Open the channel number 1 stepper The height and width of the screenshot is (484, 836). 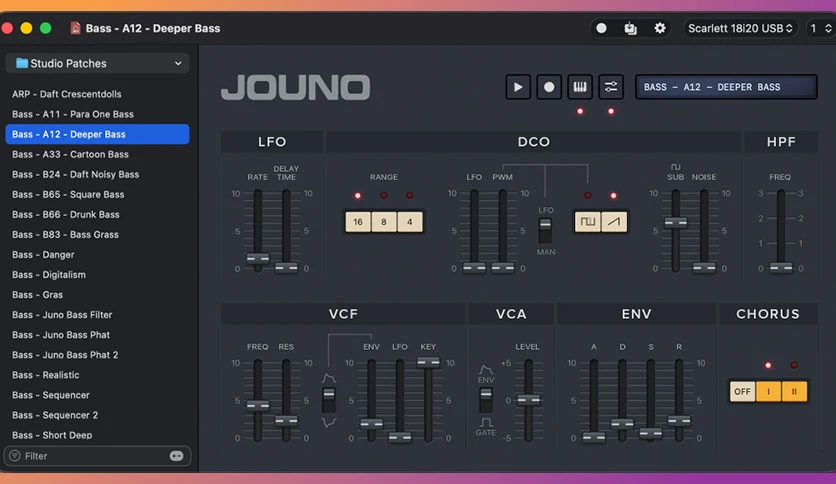tap(820, 28)
